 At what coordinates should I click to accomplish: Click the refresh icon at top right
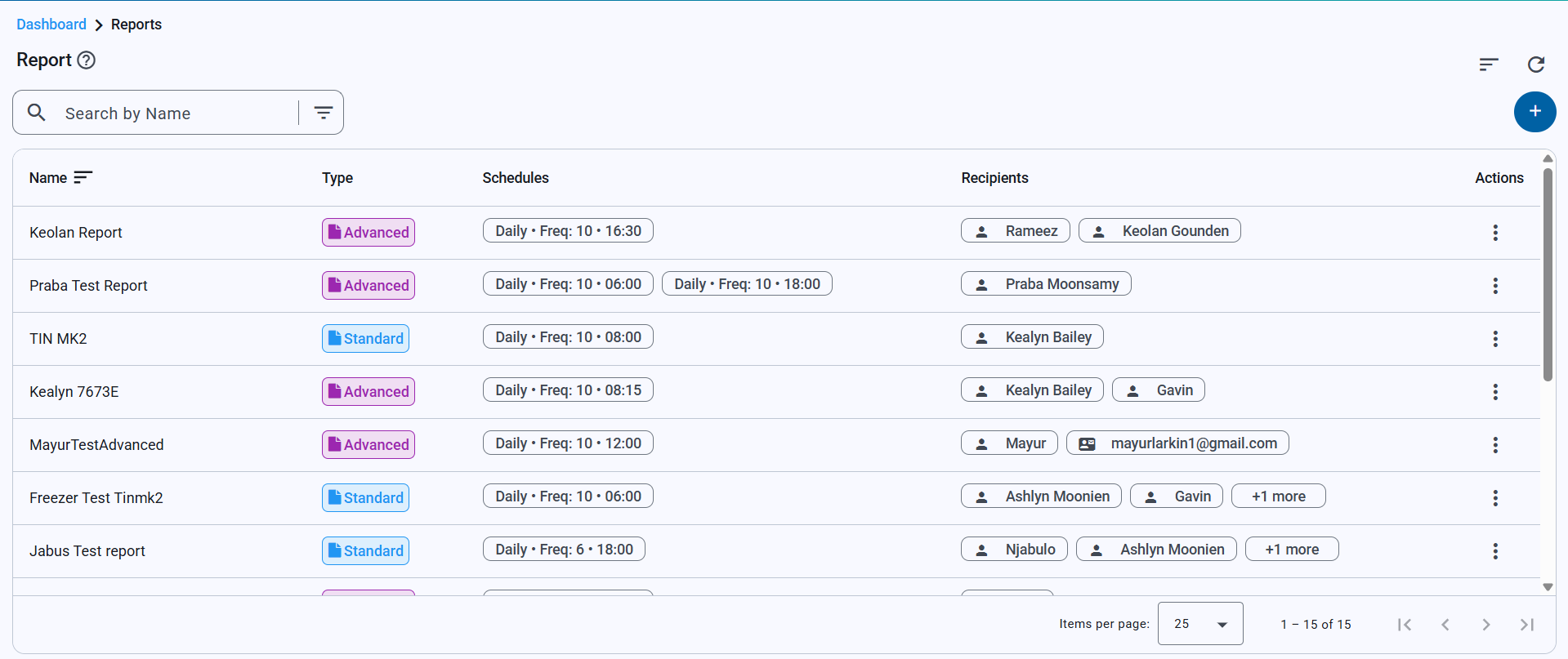click(x=1535, y=65)
